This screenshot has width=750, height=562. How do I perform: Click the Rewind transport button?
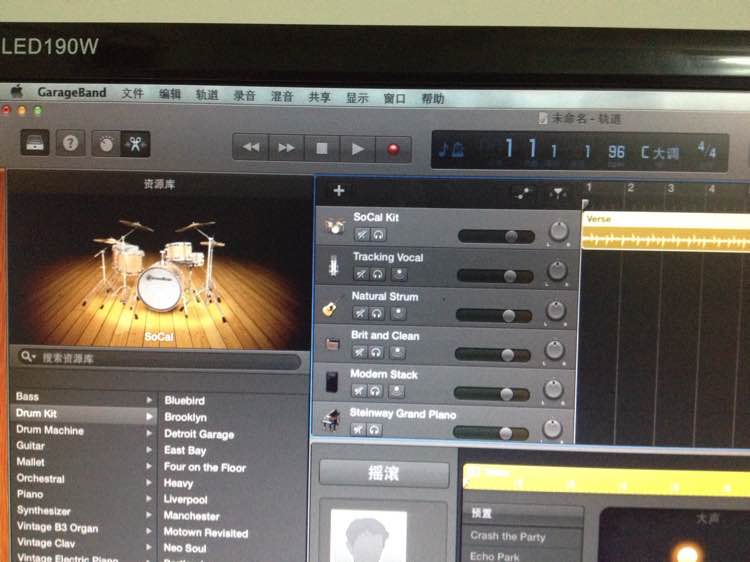point(251,147)
